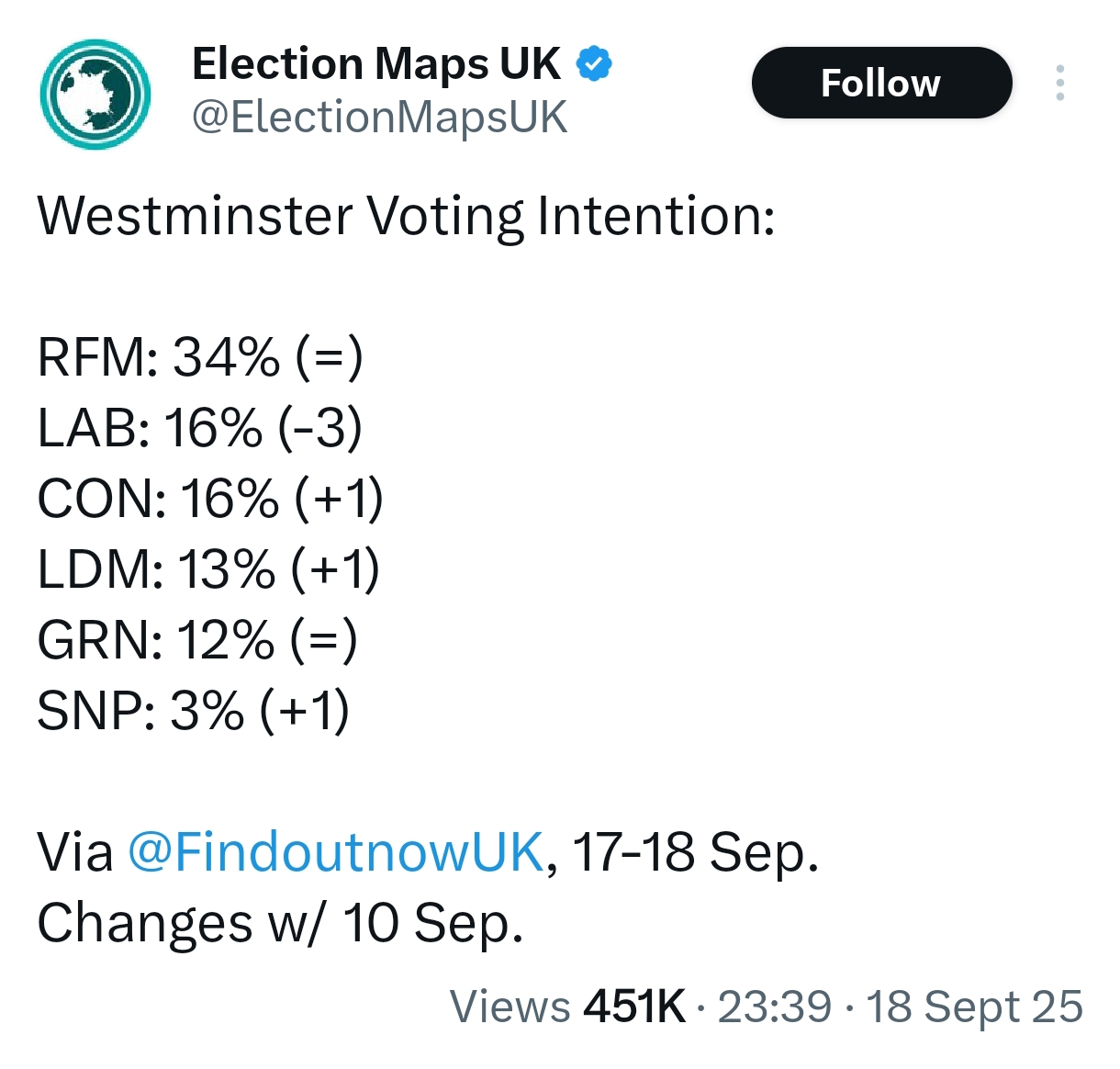Click the Election Maps UK display name
Image resolution: width=1120 pixels, height=1069 pixels.
tap(376, 64)
